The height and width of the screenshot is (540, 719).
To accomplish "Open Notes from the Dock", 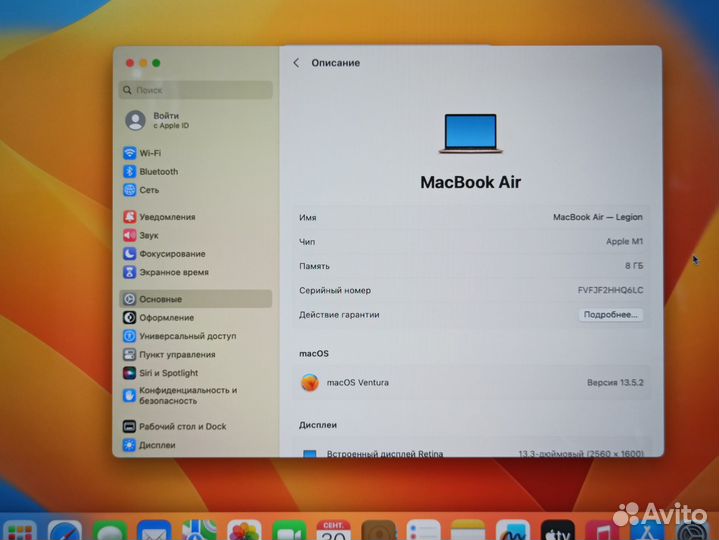I will coord(468,530).
